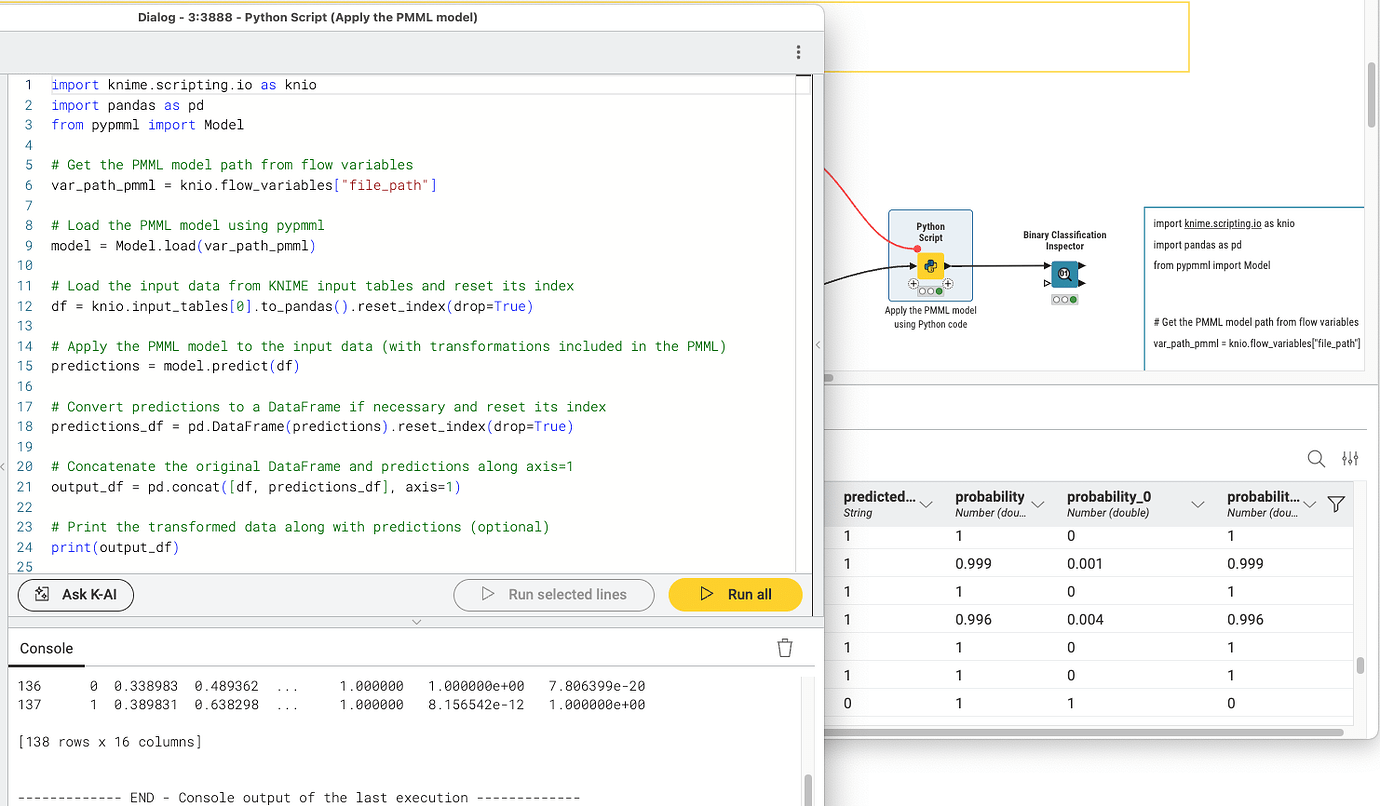
Task: Click the '[138 rows x 16 columns]' console line
Action: 110,742
